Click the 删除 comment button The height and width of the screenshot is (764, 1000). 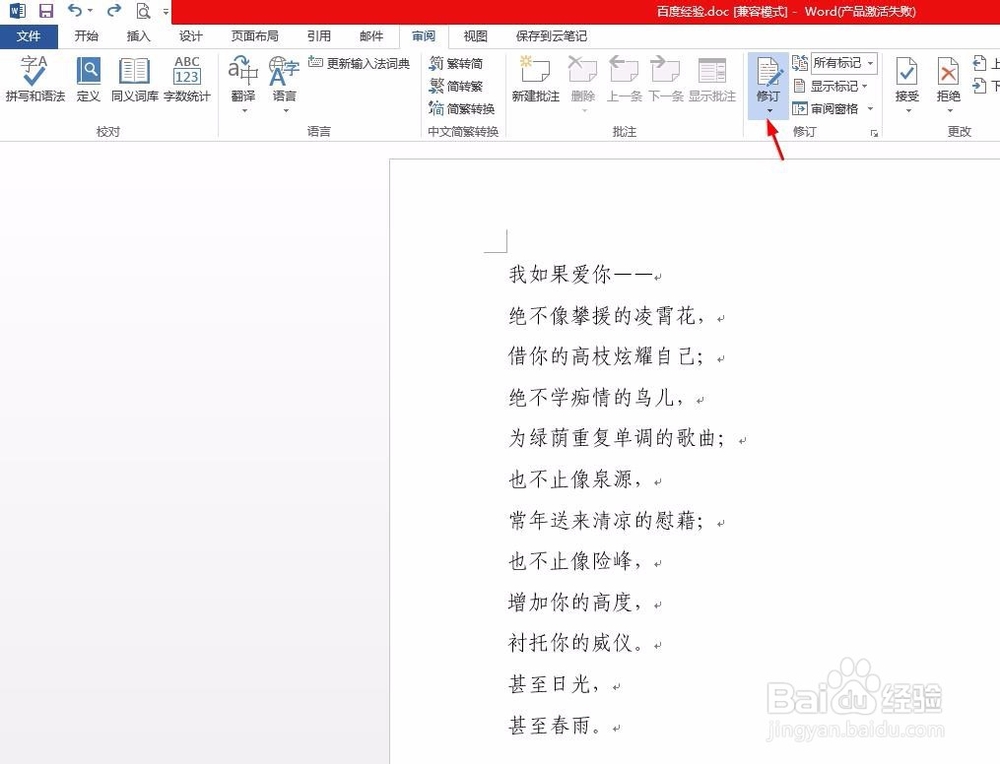[x=582, y=83]
